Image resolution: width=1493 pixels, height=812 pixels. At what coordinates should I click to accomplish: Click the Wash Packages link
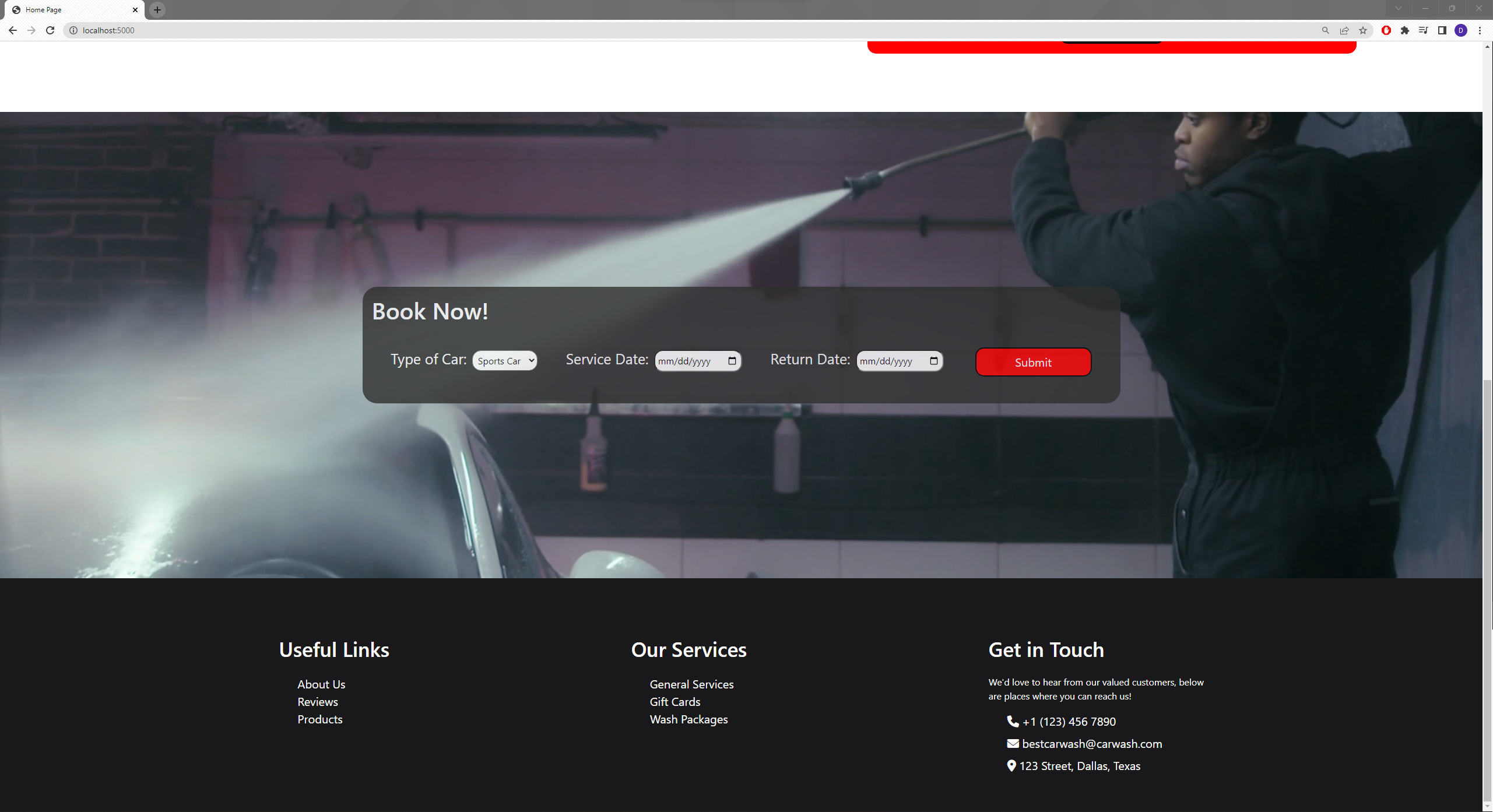688,719
